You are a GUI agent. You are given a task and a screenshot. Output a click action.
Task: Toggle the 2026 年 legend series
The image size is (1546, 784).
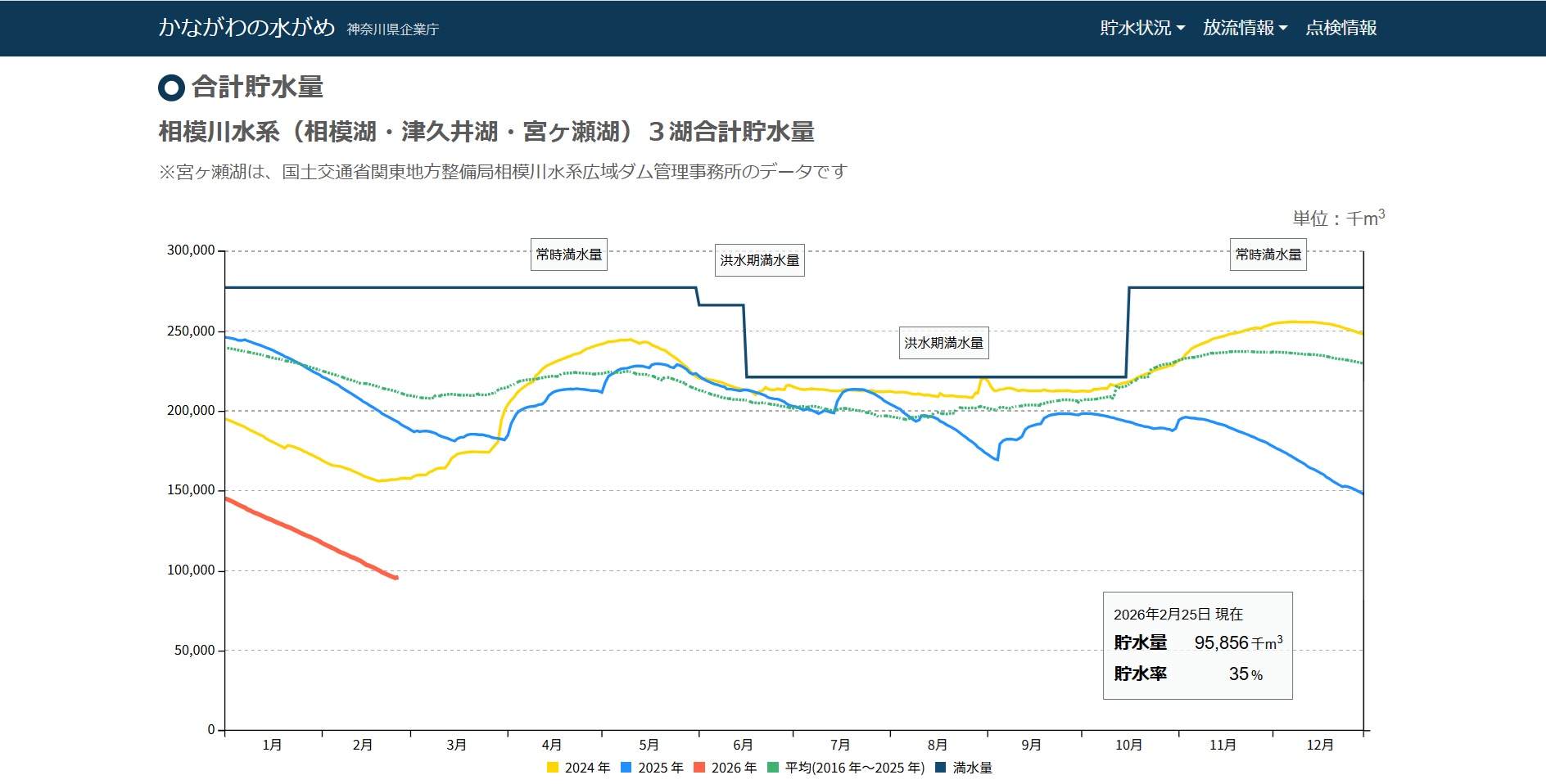[x=726, y=768]
